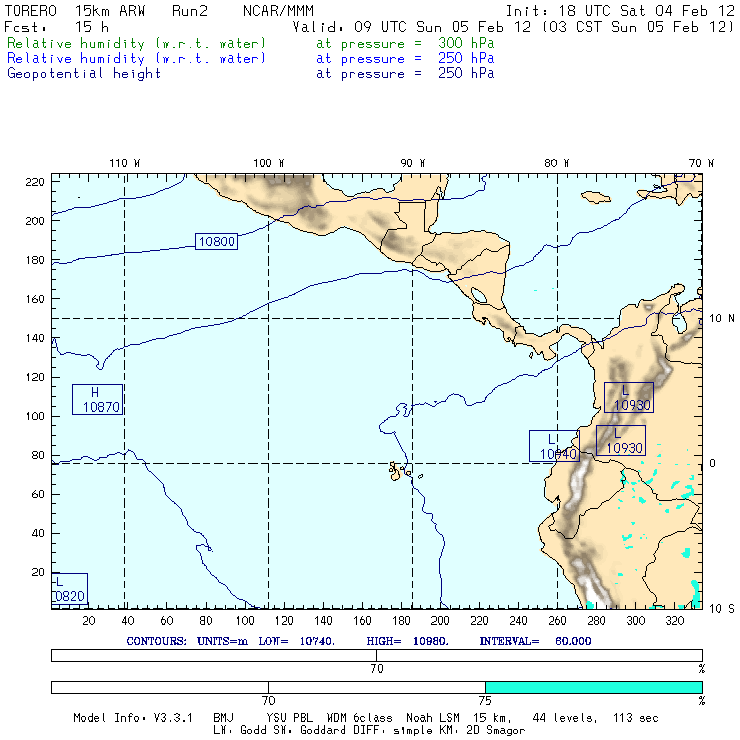Image resolution: width=740 pixels, height=740 pixels.
Task: Select the 'Init: 18 UTC Sat 04 Feb 12' text
Action: (x=620, y=11)
